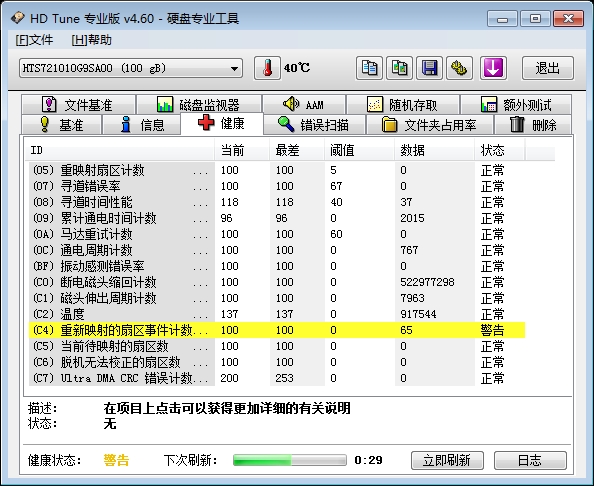Switch to the 删除 tab
Viewport: 594px width, 486px height.
[533, 125]
